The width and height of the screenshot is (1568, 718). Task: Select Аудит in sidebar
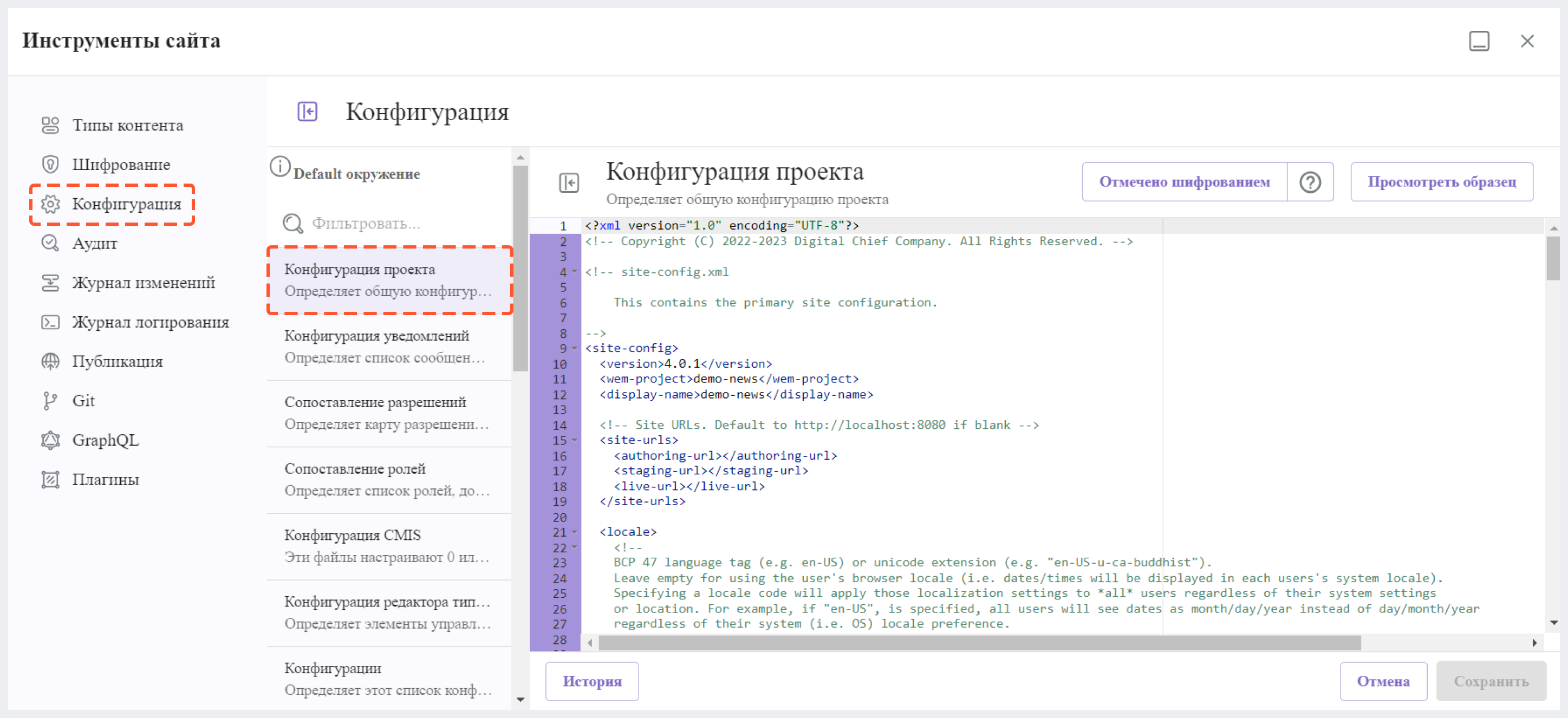pyautogui.click(x=94, y=243)
